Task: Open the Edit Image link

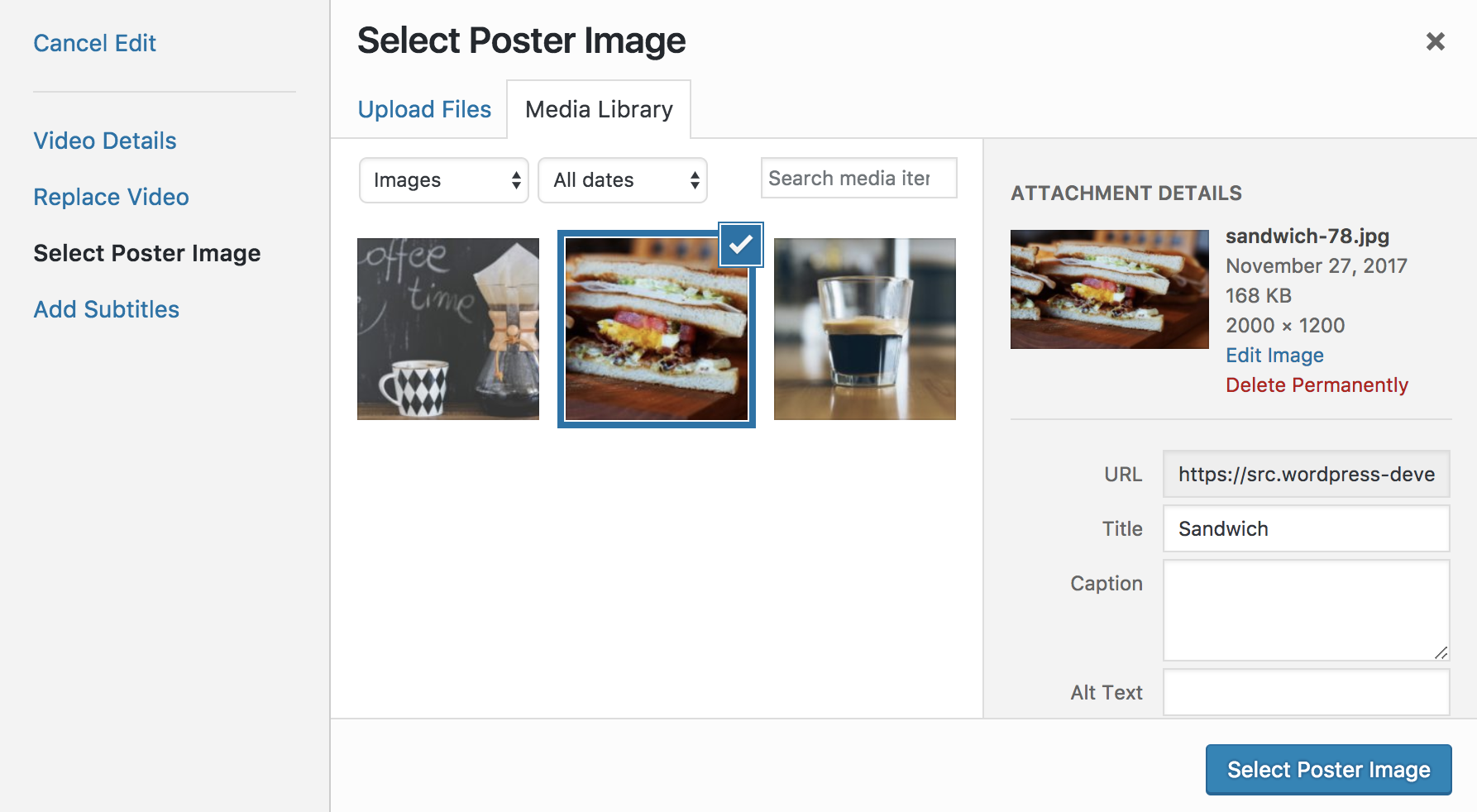Action: point(1274,355)
